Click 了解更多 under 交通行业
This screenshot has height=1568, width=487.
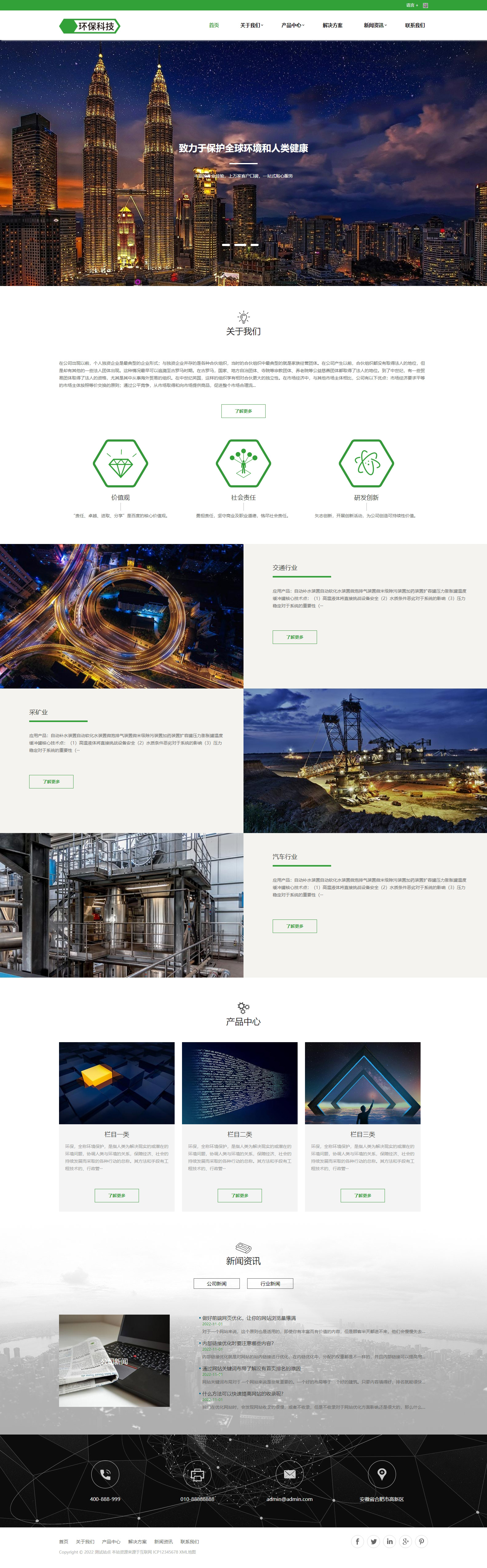pyautogui.click(x=295, y=637)
